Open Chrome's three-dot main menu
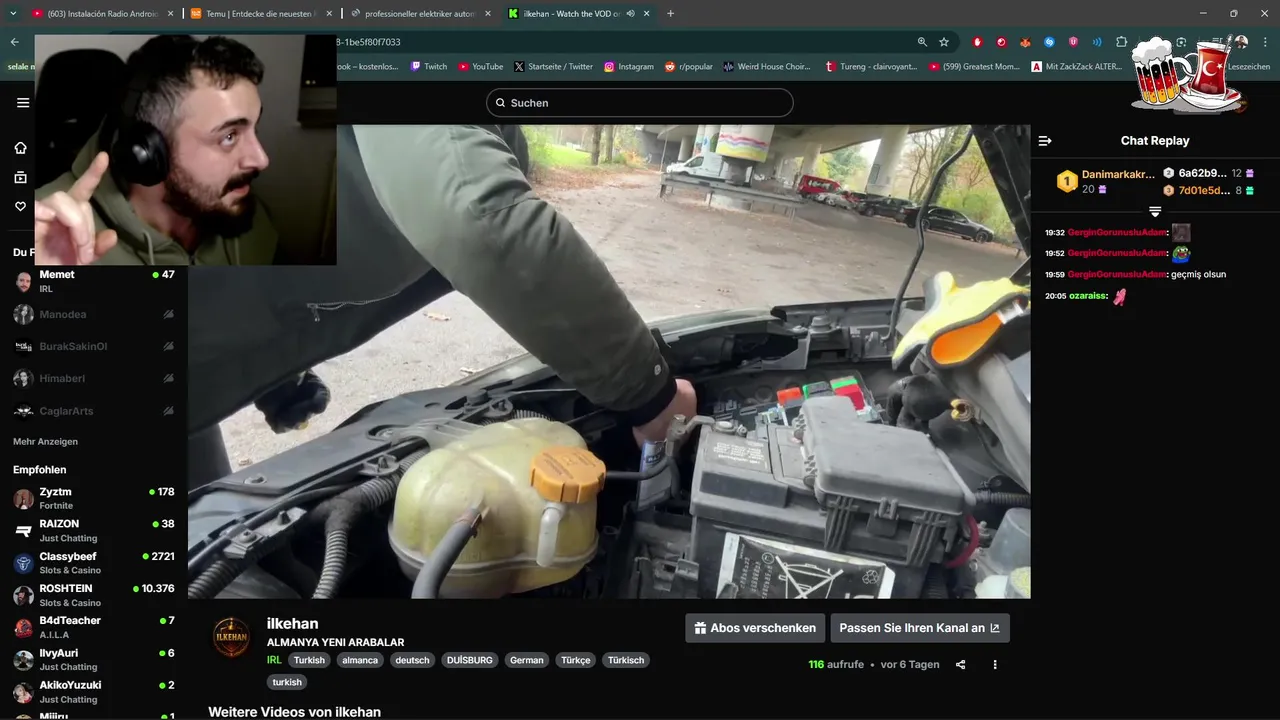 coord(1264,42)
